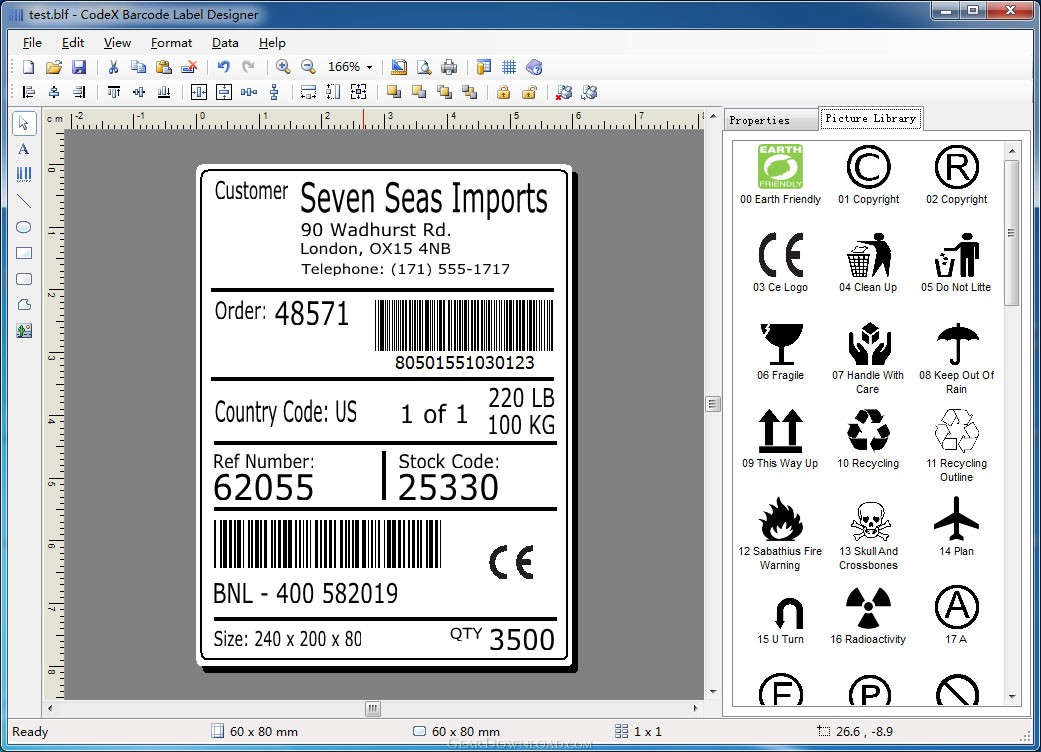Lock the selected object with closed padlock
The width and height of the screenshot is (1041, 752).
(x=504, y=92)
